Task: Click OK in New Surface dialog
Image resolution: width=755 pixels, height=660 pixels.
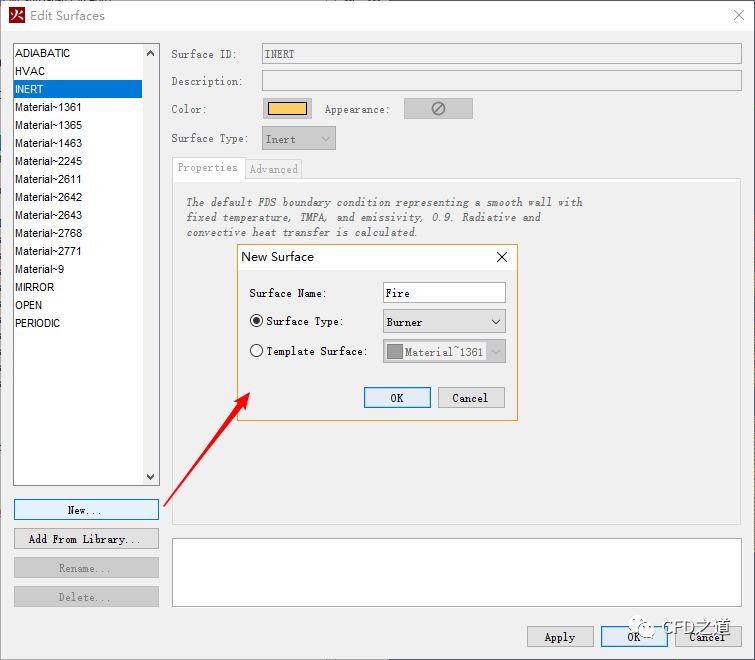Action: pyautogui.click(x=397, y=398)
